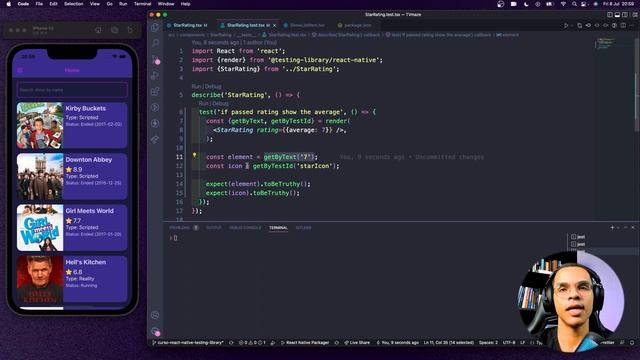
Task: Click the Split Editor icon
Action: coord(623,25)
